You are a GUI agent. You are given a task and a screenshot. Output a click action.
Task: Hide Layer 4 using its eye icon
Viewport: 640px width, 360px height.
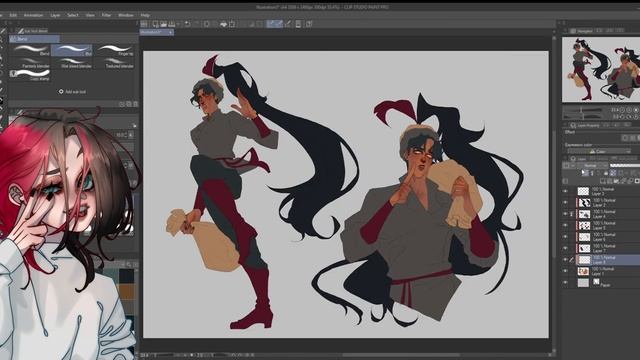[x=565, y=214]
